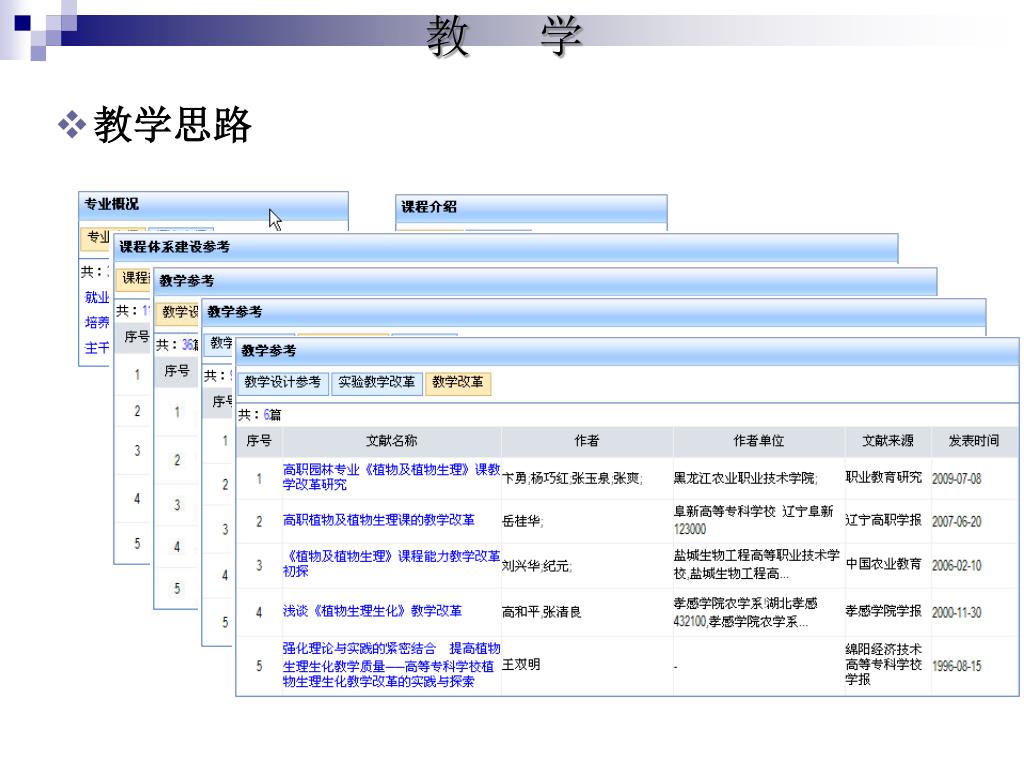Click the 序号 header in the front table
The height and width of the screenshot is (768, 1024).
point(259,441)
